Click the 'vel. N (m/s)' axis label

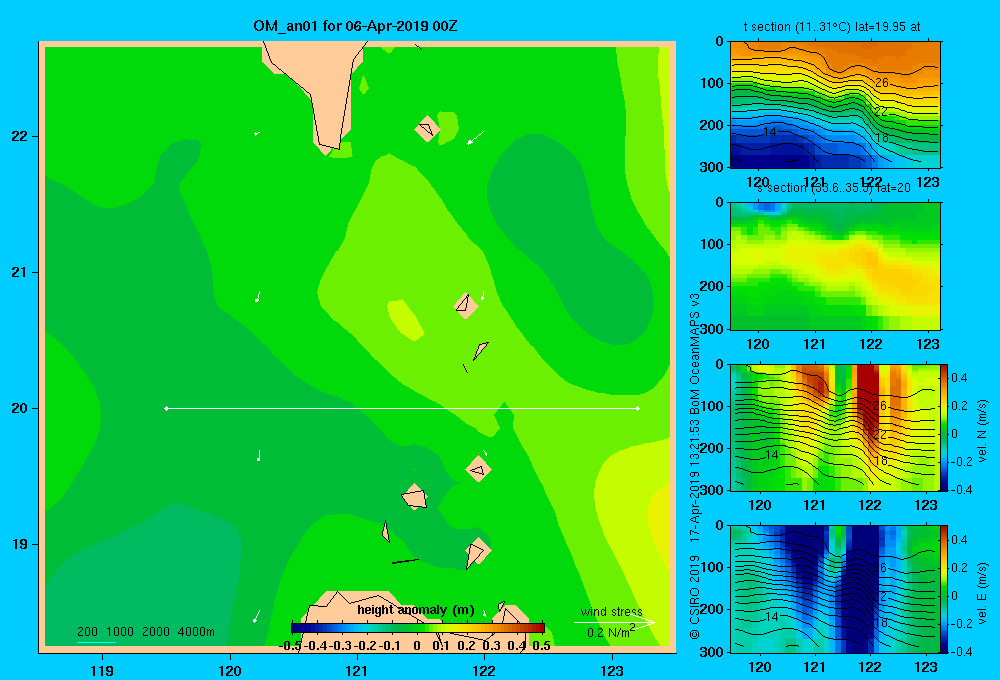[982, 431]
